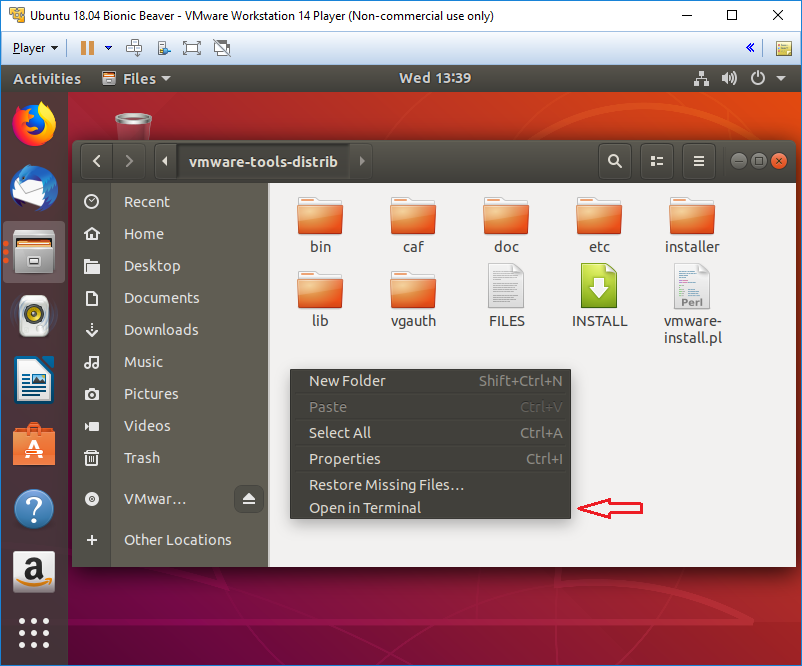Click path bar left scroll arrow

(165, 162)
